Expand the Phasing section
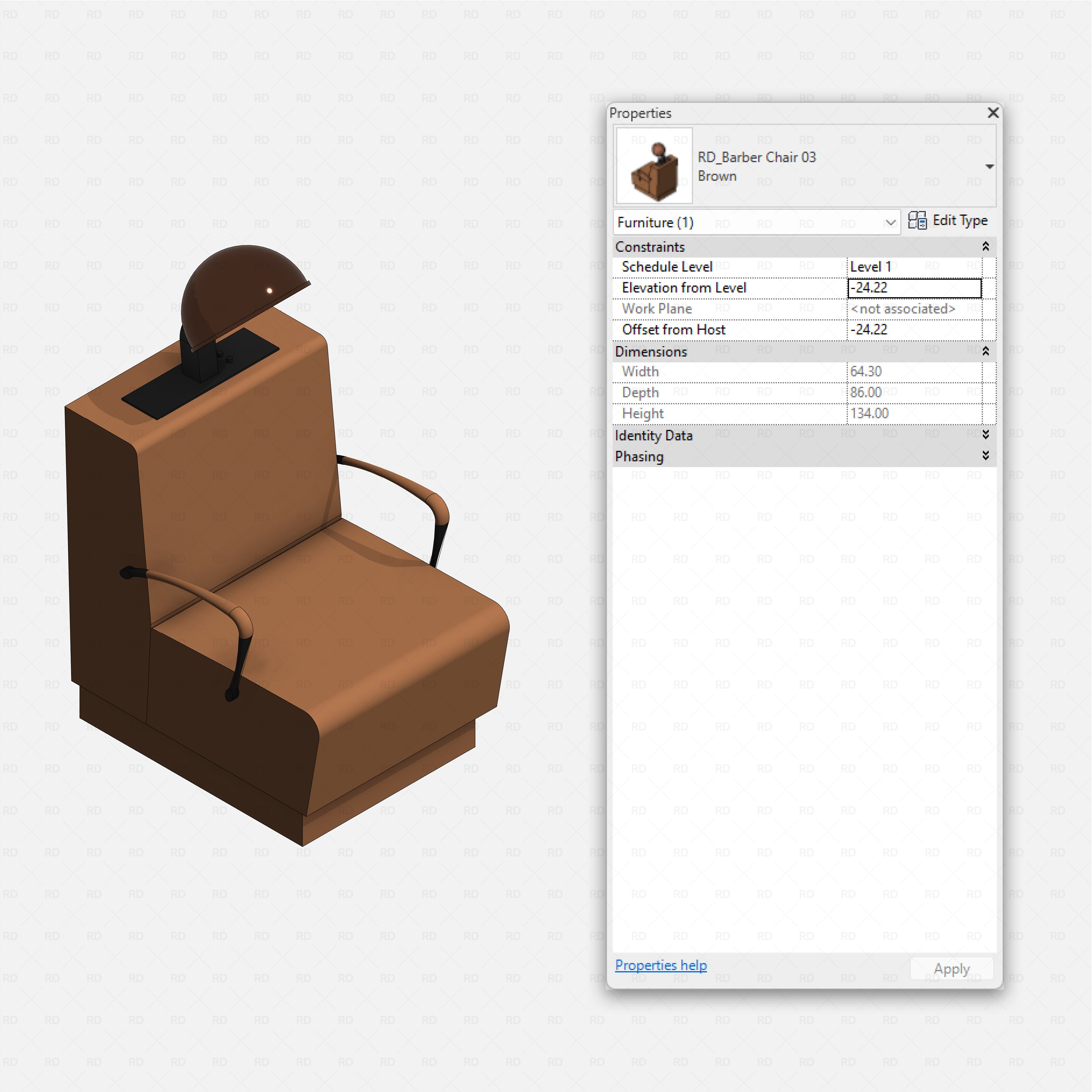The image size is (1092, 1092). [986, 456]
